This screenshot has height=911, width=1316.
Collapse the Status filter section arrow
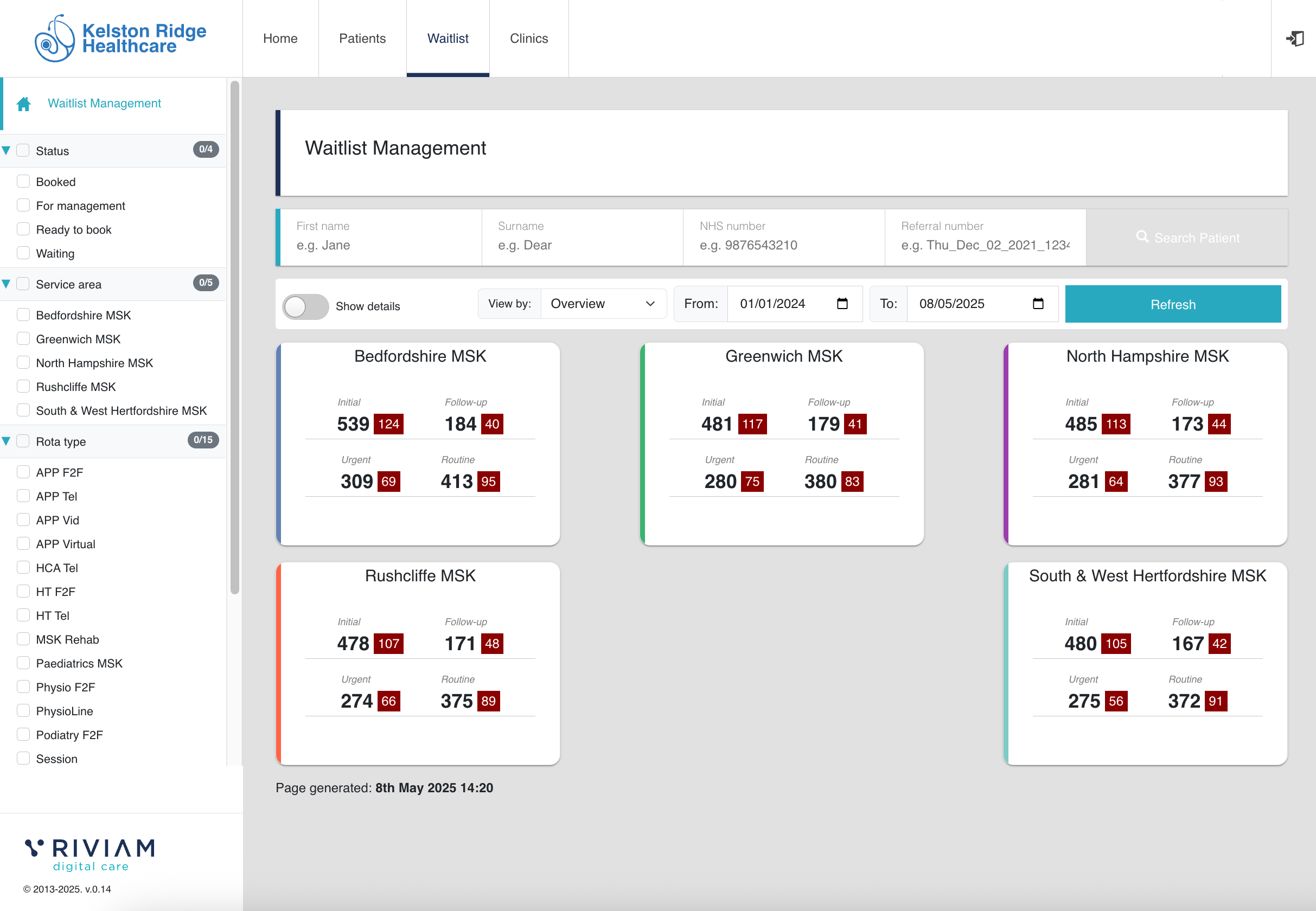(7, 151)
